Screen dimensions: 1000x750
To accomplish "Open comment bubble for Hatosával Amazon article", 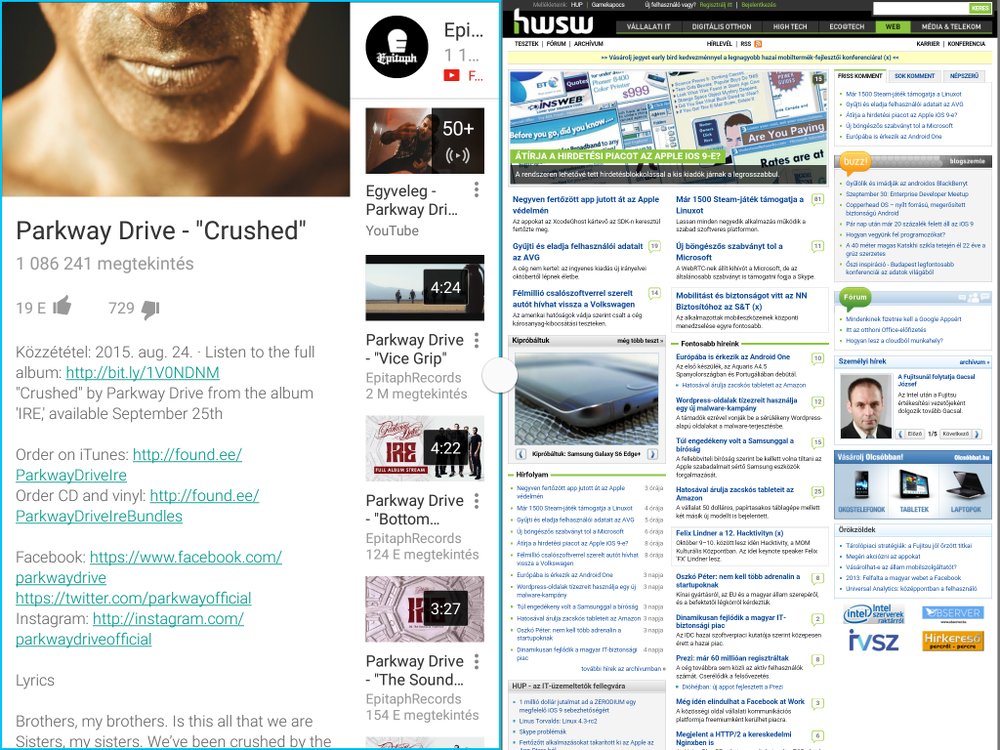I will 817,492.
